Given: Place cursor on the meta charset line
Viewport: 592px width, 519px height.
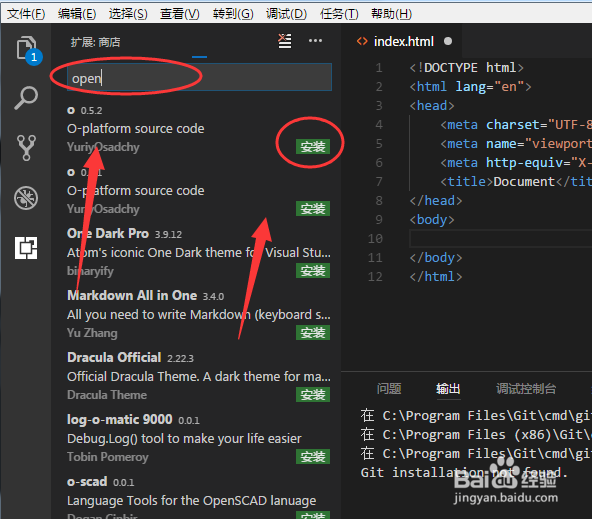Looking at the screenshot, I should tap(516, 125).
